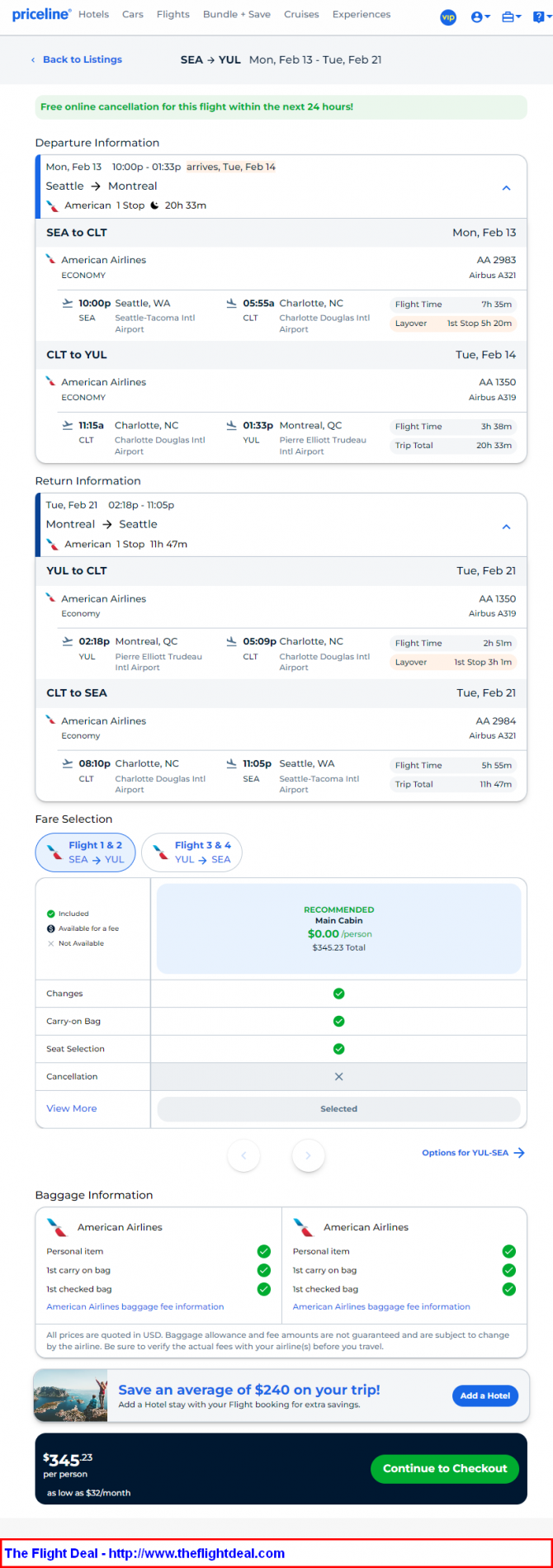The image size is (553, 1568).
Task: Click the previous fare arrow
Action: pyautogui.click(x=243, y=1155)
